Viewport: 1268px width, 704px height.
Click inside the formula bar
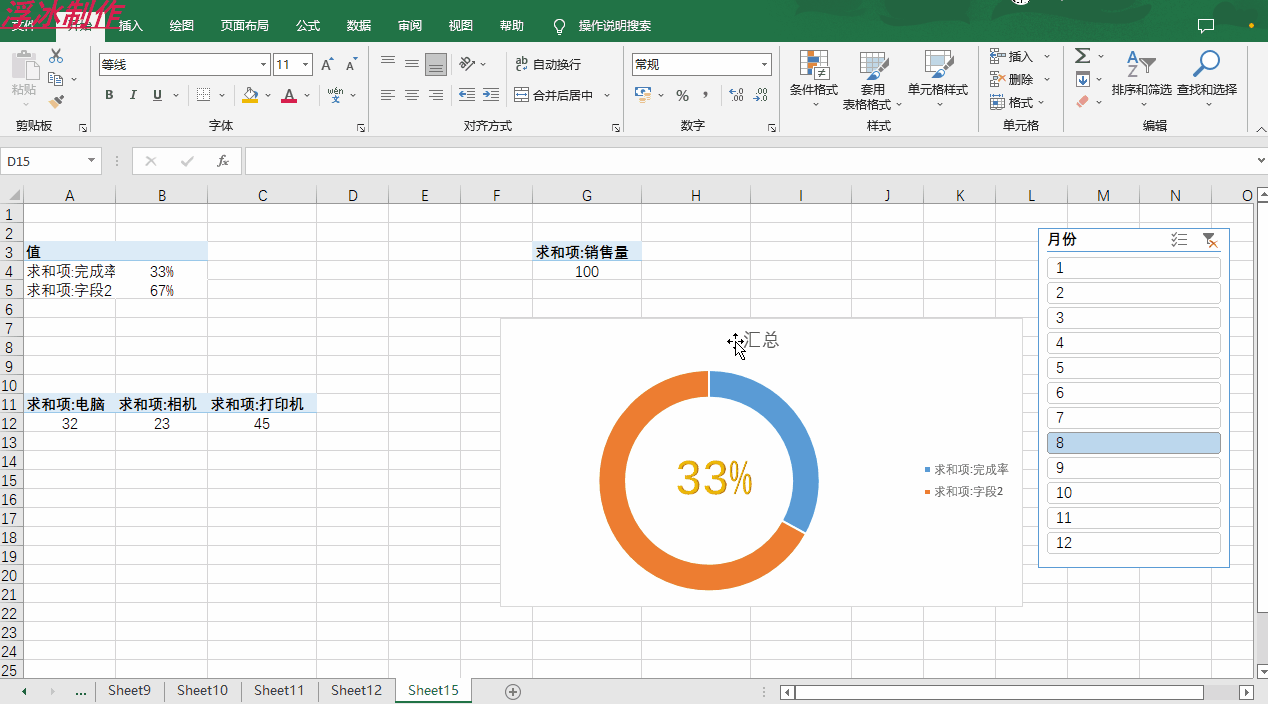tap(748, 161)
